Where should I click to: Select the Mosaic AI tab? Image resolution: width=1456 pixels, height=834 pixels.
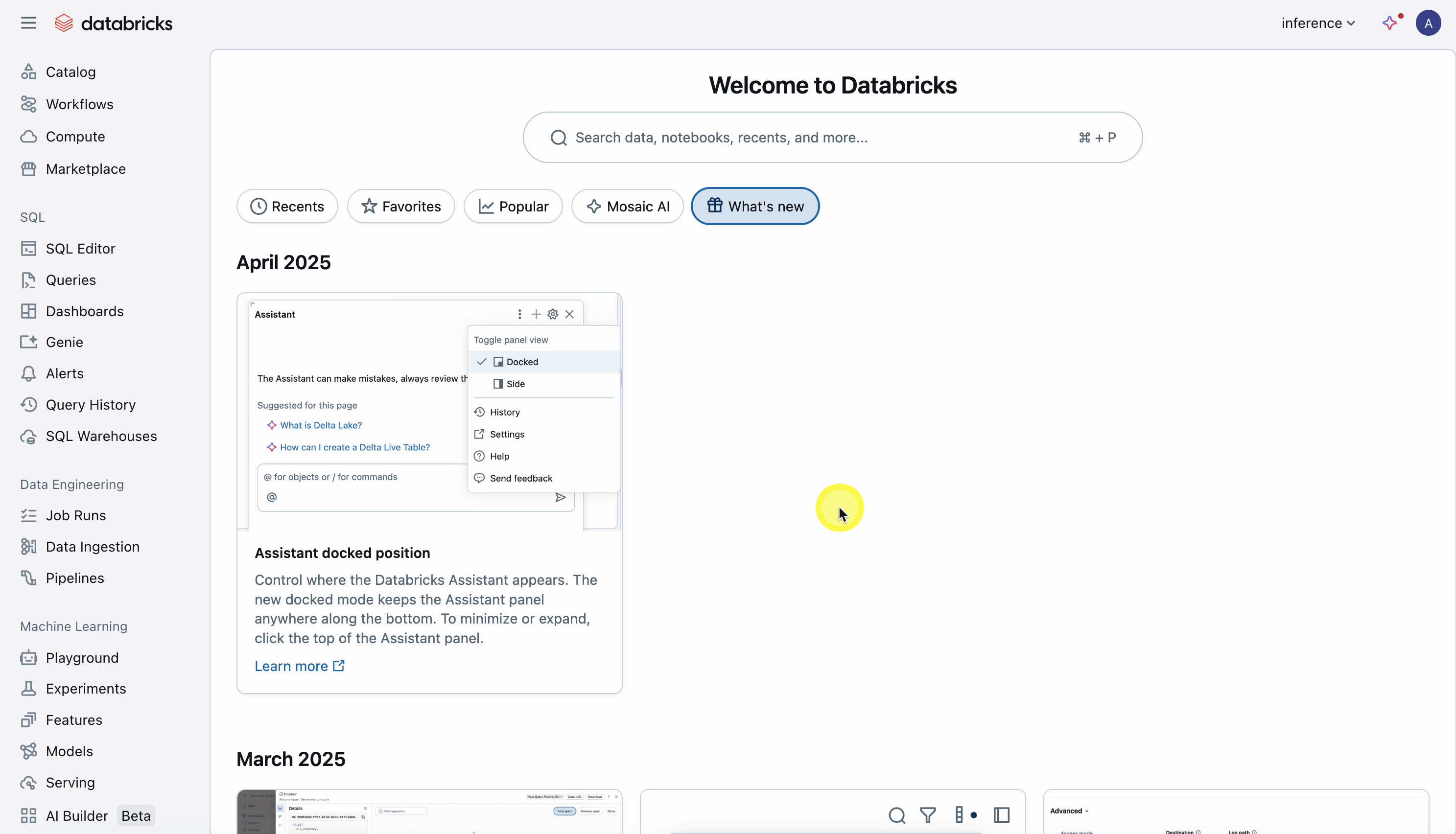click(627, 206)
